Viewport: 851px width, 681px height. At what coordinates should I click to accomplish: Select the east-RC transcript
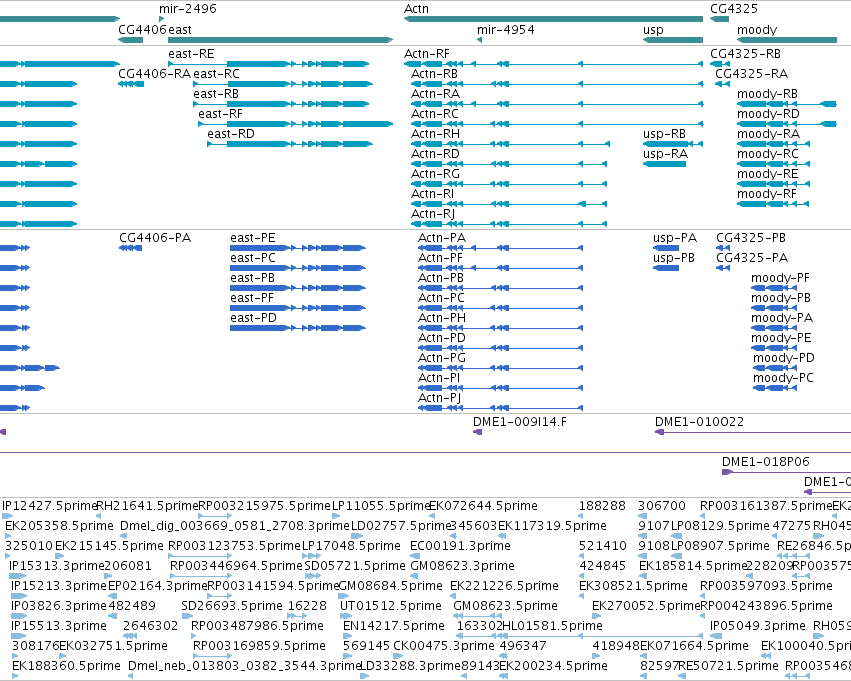(x=283, y=84)
